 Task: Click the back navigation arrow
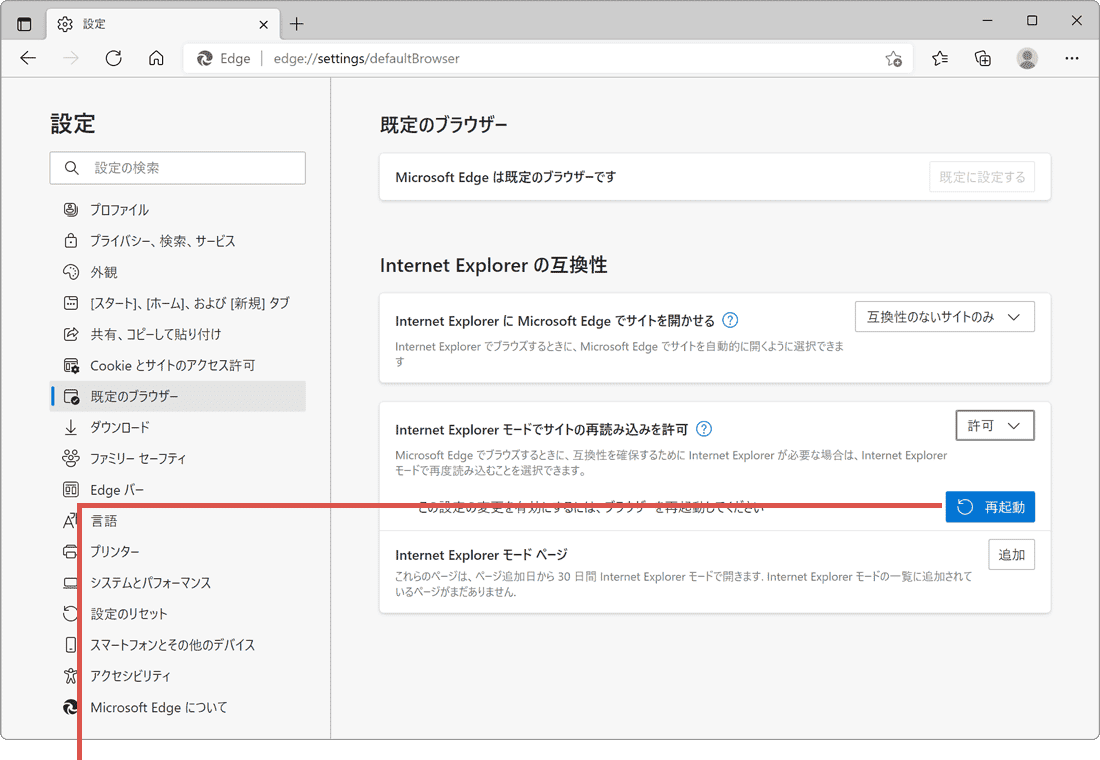(x=28, y=58)
